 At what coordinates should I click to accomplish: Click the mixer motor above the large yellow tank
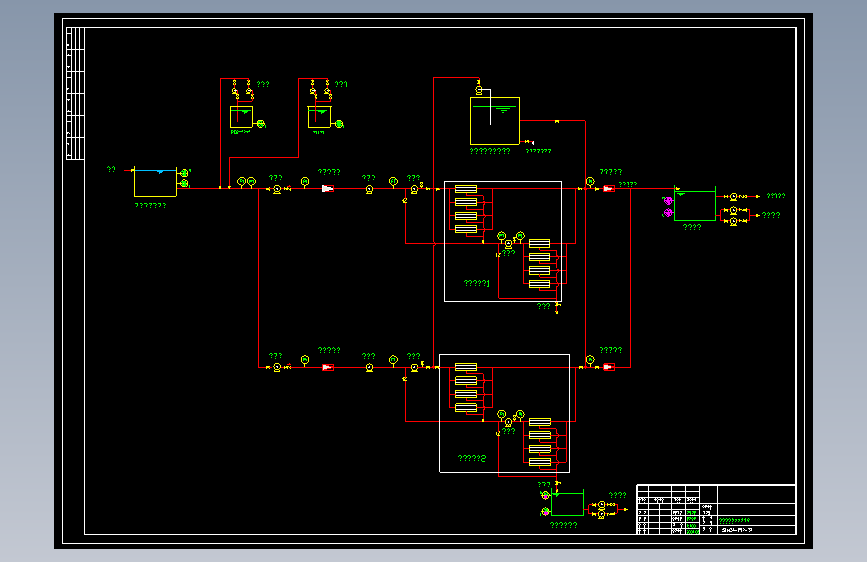(479, 90)
